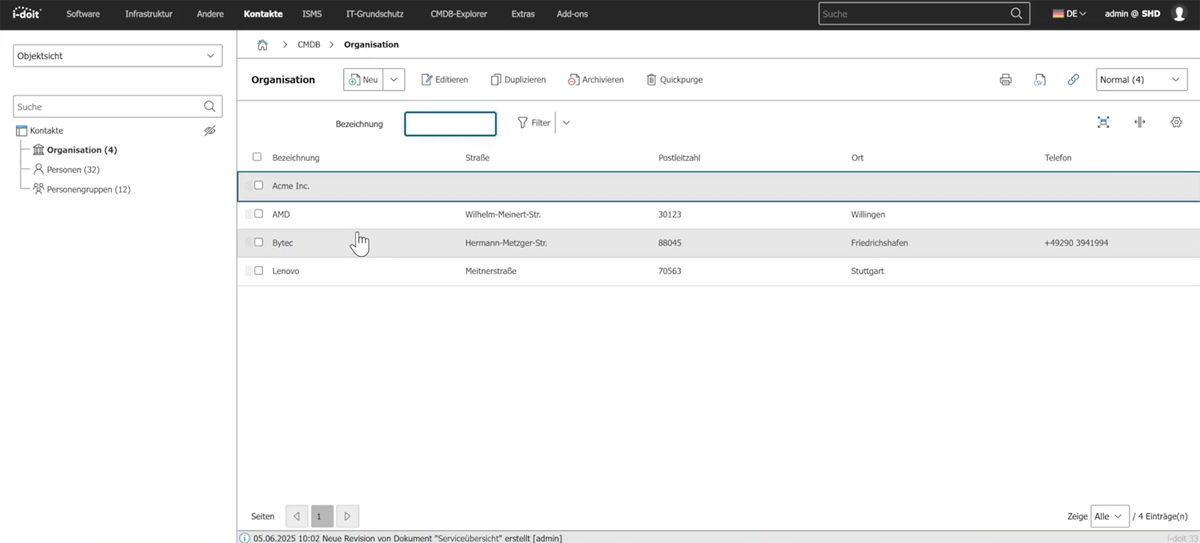
Task: Click the Neu button
Action: tap(364, 80)
